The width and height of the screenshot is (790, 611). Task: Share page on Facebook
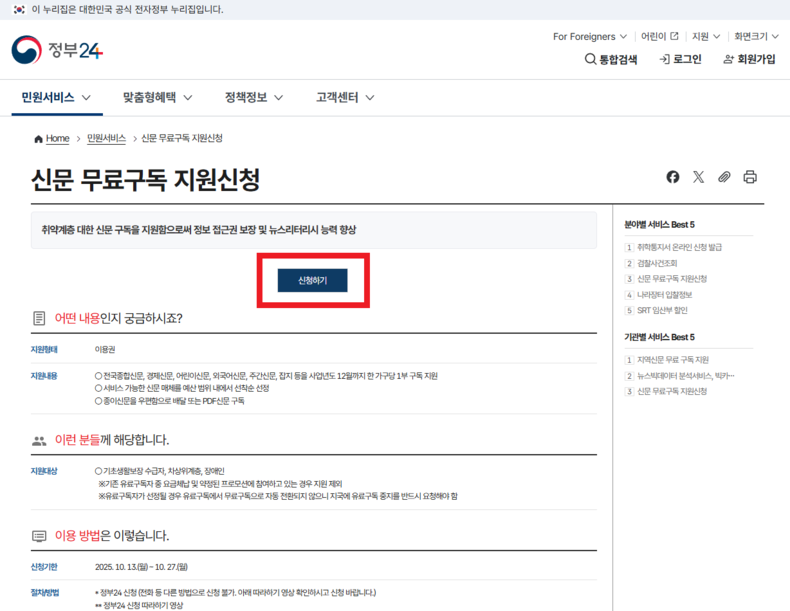(x=673, y=177)
